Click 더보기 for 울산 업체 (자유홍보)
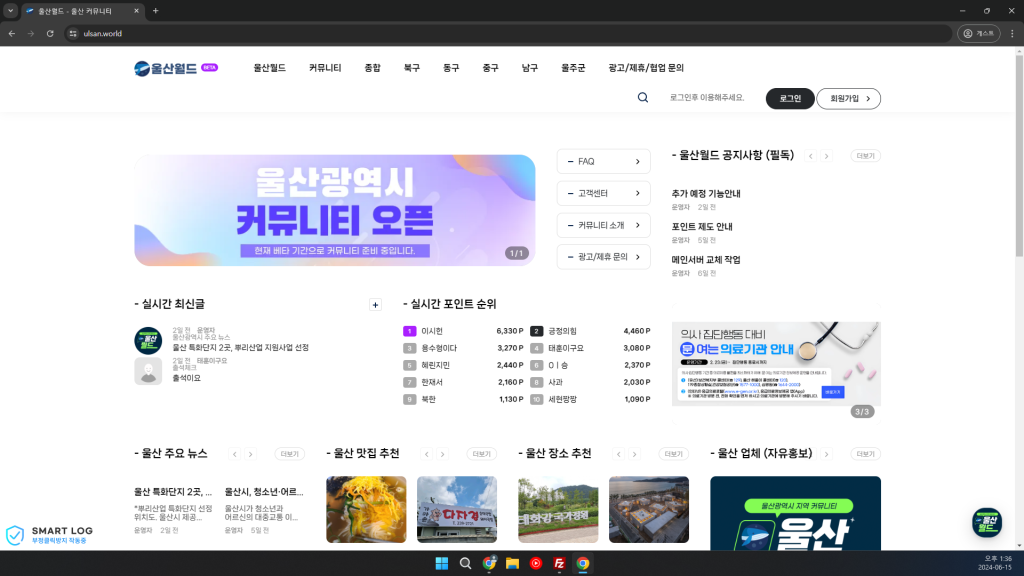The image size is (1024, 576). click(865, 454)
